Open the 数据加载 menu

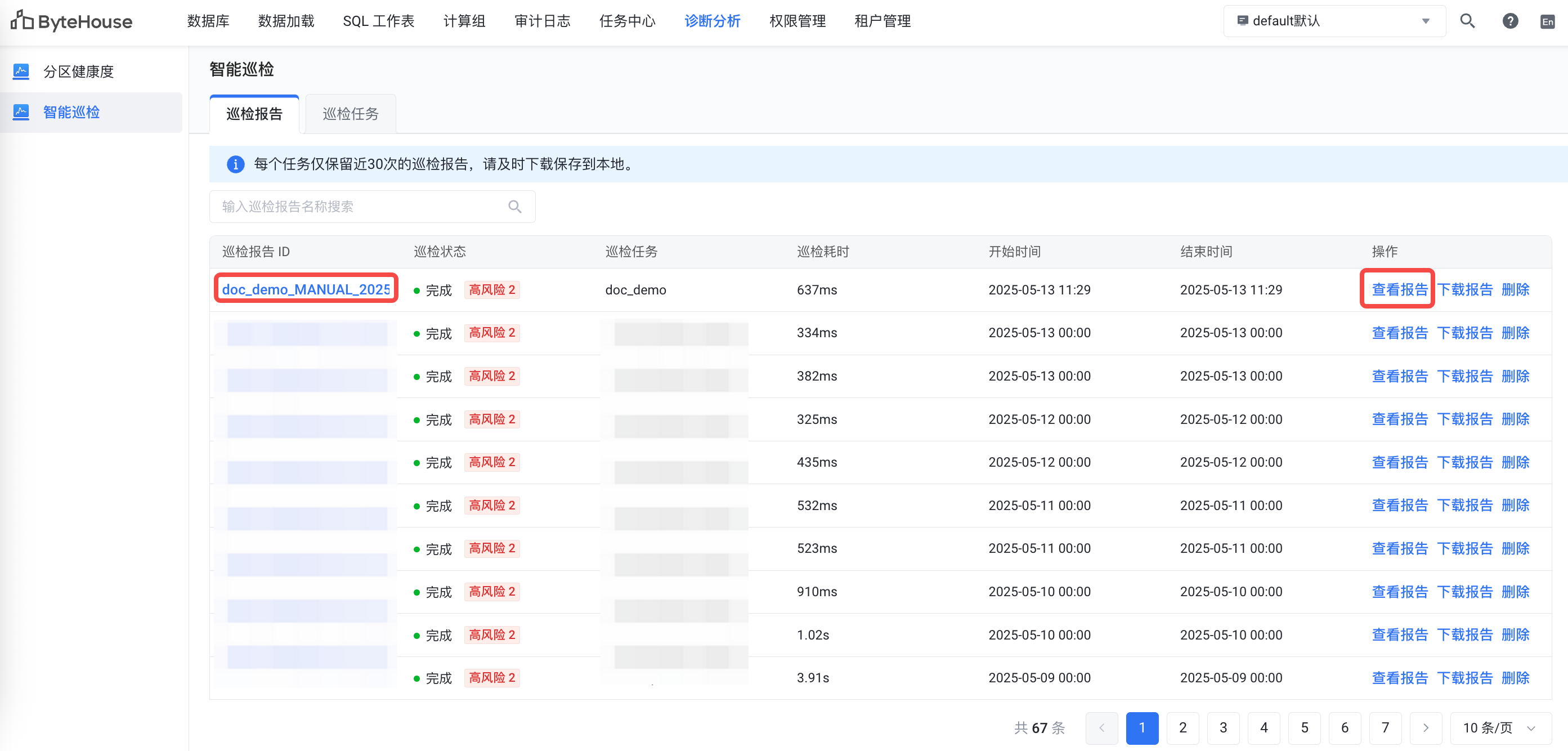tap(286, 21)
